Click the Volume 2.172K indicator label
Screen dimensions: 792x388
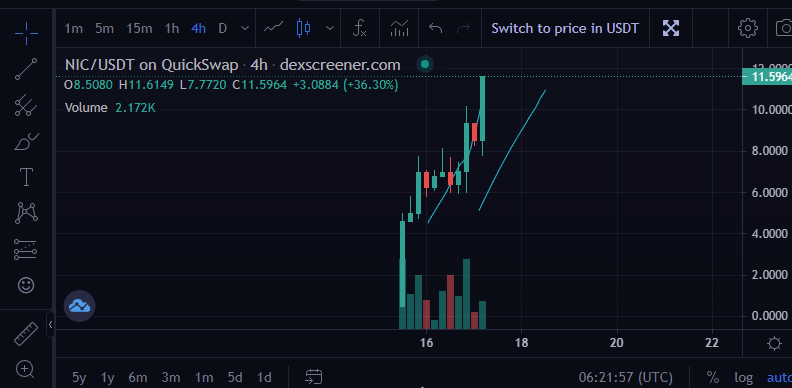[x=110, y=108]
